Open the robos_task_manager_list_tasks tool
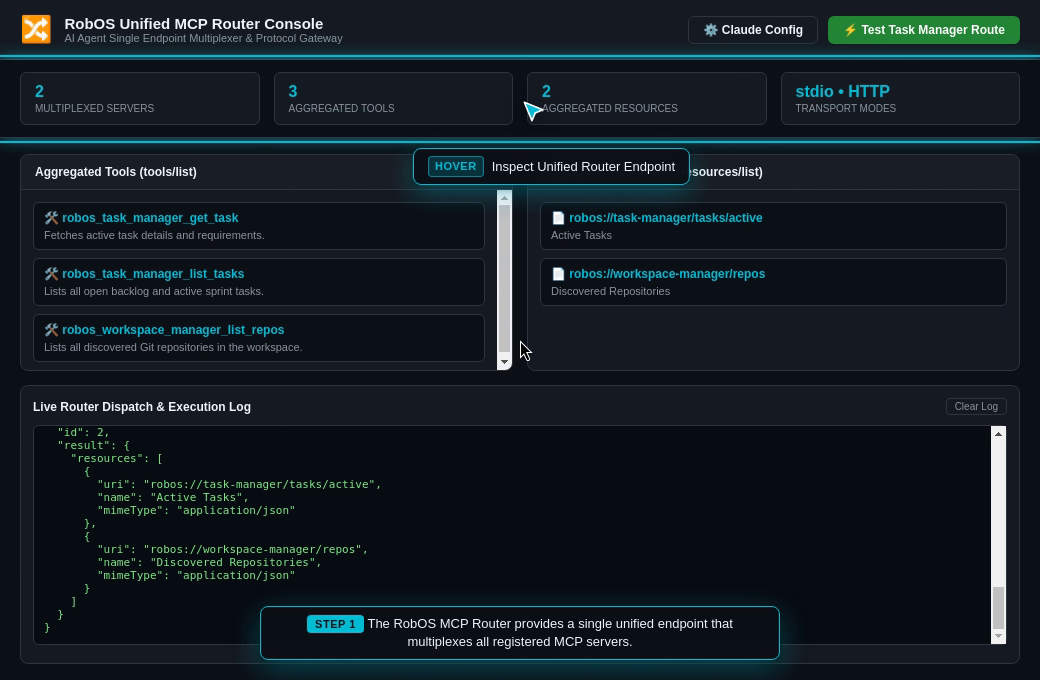 [259, 282]
